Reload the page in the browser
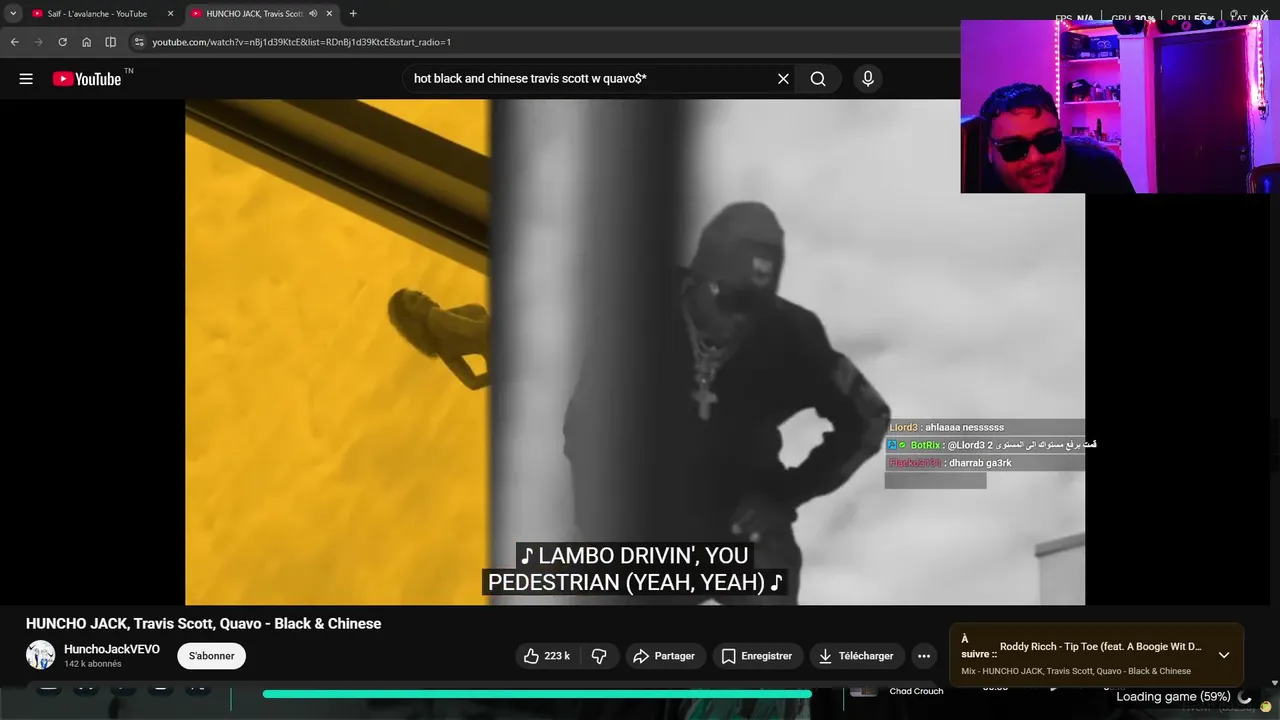 click(62, 42)
